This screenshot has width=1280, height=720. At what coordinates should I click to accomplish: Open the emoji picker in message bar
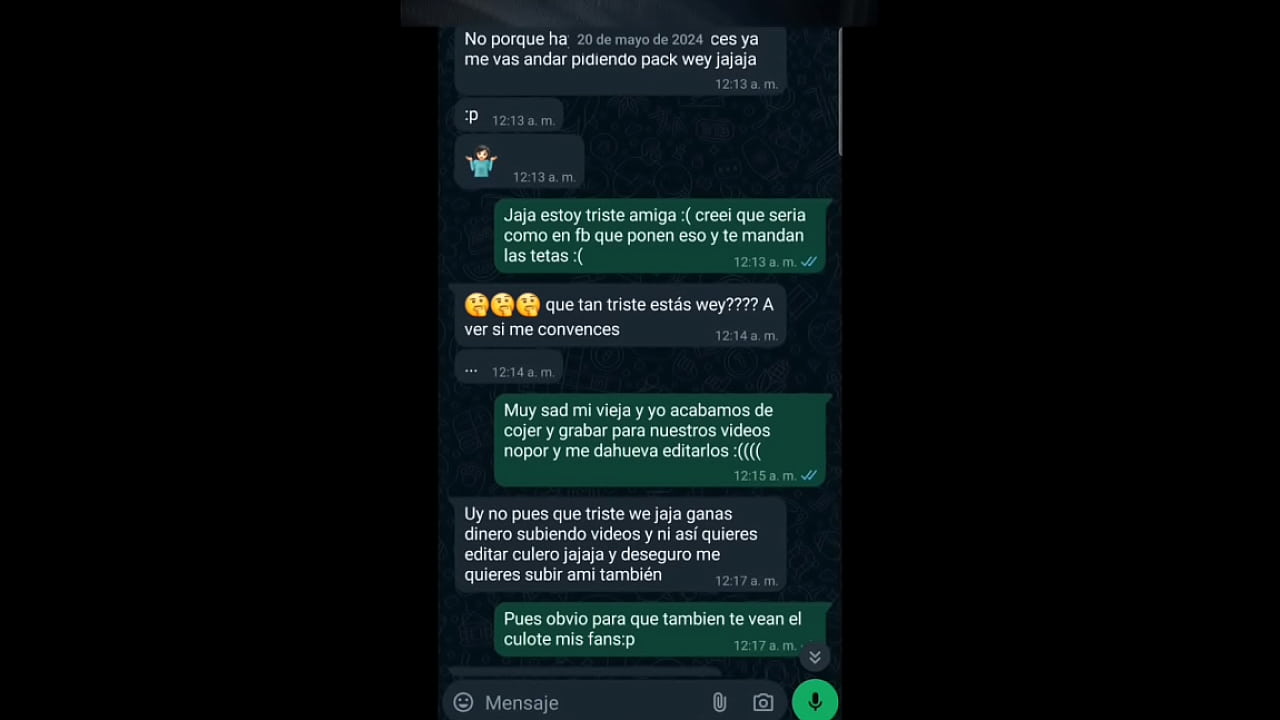[x=463, y=702]
